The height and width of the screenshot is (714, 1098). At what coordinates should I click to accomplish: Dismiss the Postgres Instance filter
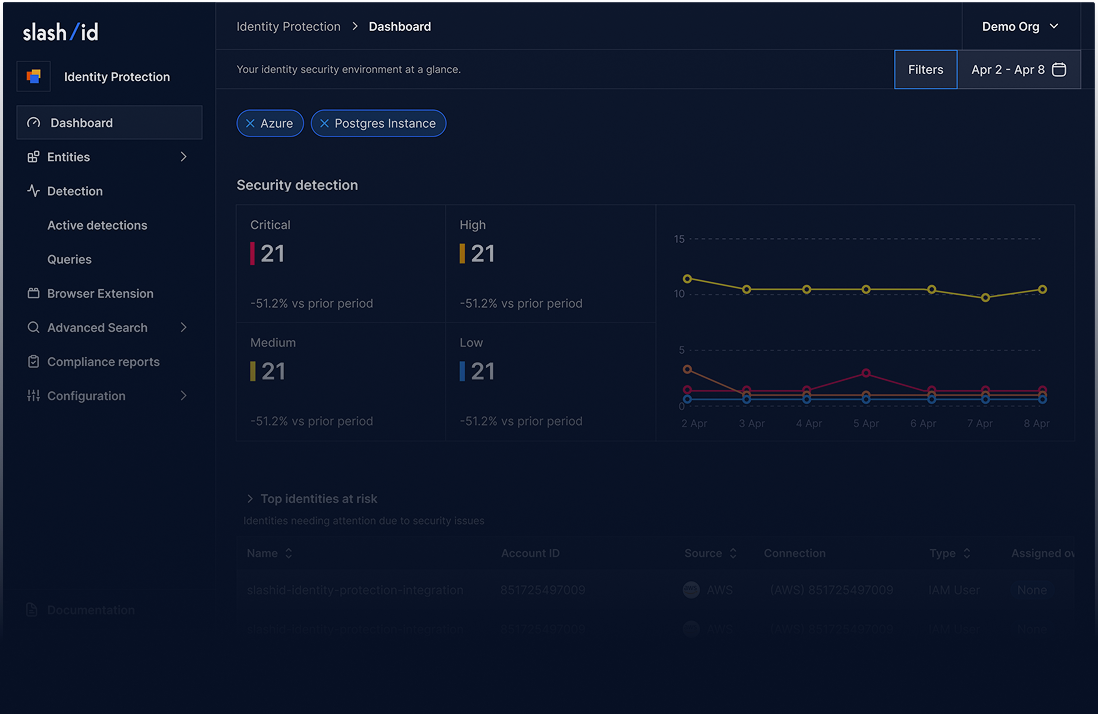(324, 123)
